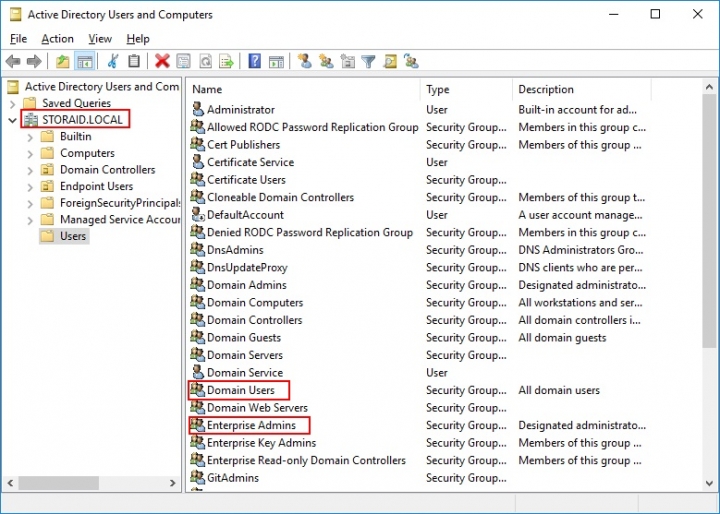Expand the Domain Controllers OU
Image resolution: width=720 pixels, height=514 pixels.
[30, 170]
